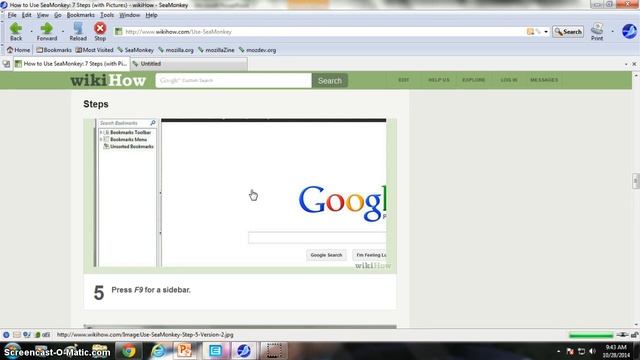Switch to the How to Use SeaMonkey tab

click(71, 64)
